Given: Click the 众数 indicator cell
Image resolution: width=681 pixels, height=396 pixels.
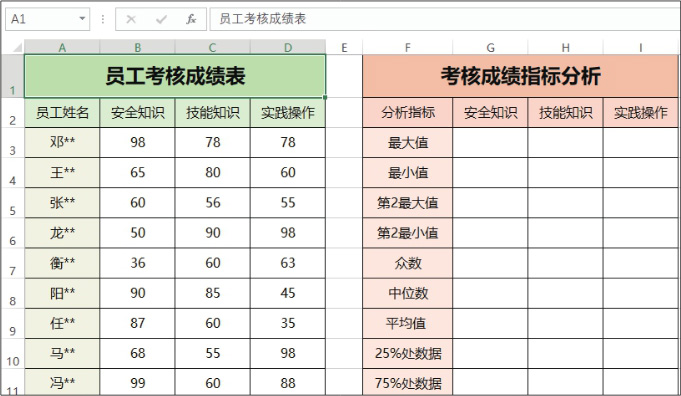Looking at the screenshot, I should (x=407, y=263).
